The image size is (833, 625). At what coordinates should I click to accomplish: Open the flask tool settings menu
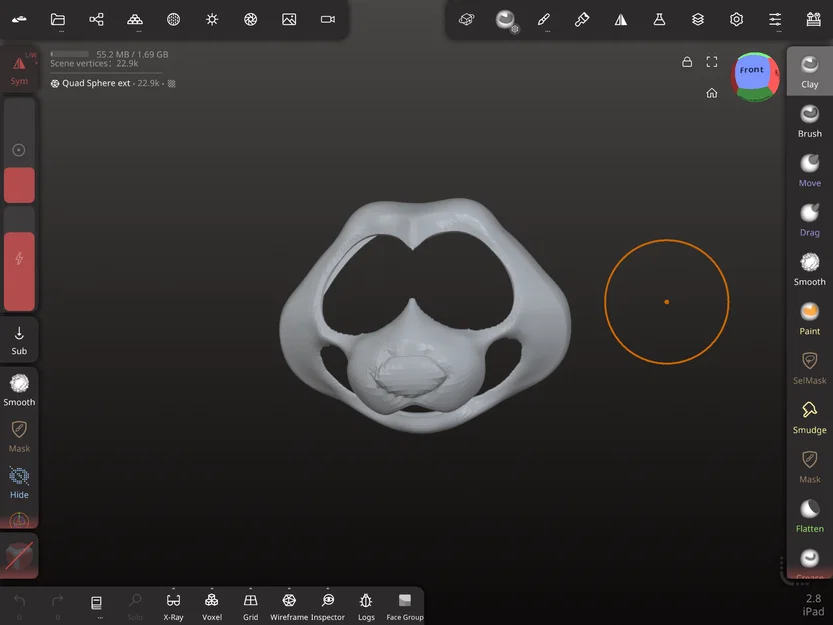pos(659,20)
